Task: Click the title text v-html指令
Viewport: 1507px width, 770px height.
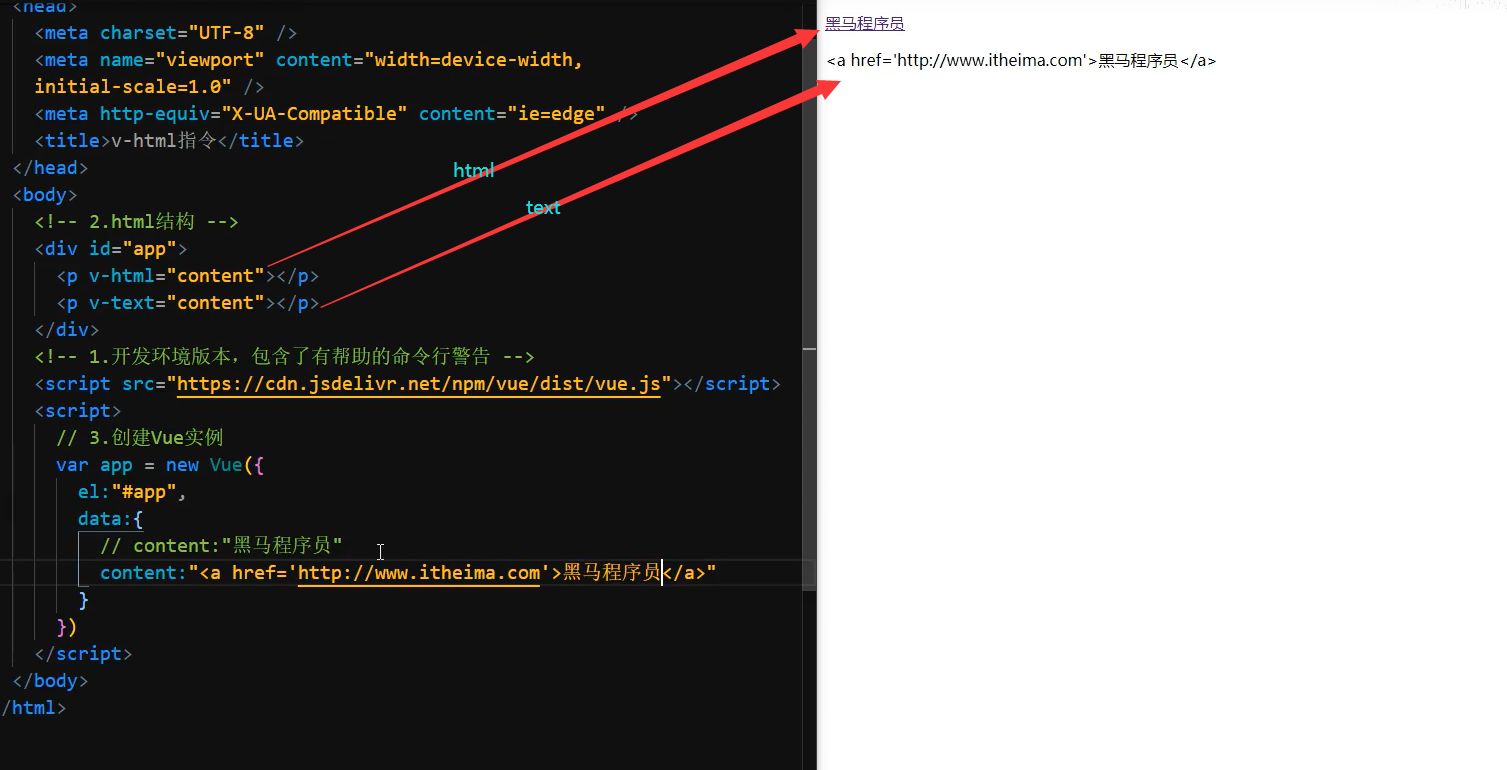Action: point(163,141)
